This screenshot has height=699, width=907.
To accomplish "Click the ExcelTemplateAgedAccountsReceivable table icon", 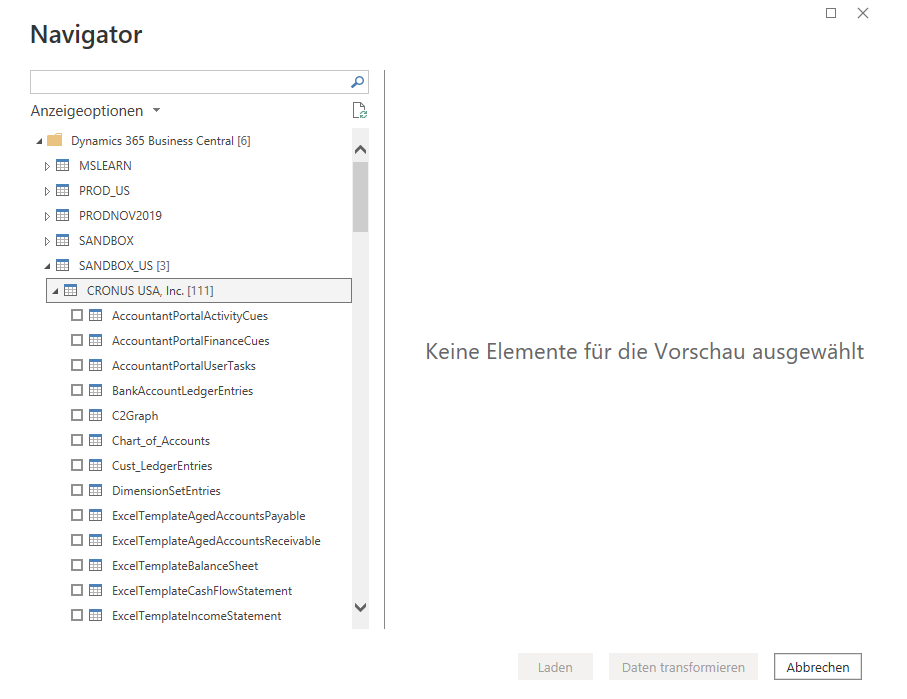I will coord(95,540).
